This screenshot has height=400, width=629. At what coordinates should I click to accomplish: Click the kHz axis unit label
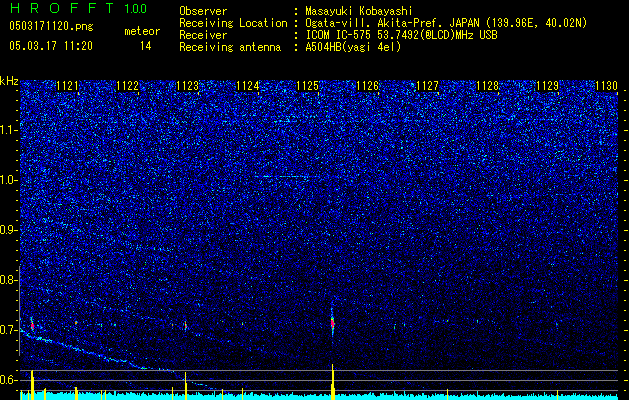point(9,81)
